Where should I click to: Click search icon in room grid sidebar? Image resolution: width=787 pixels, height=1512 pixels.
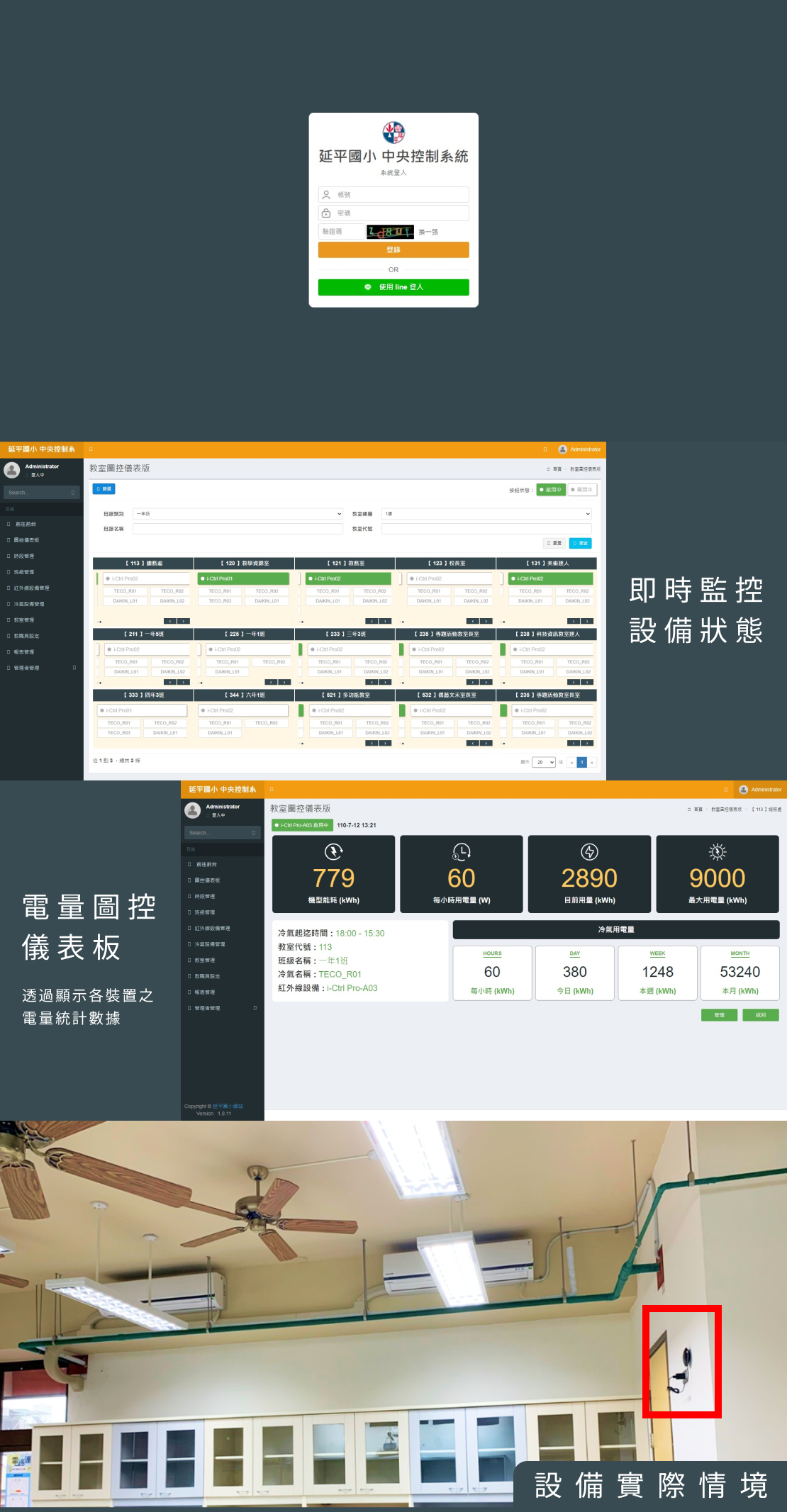72,493
